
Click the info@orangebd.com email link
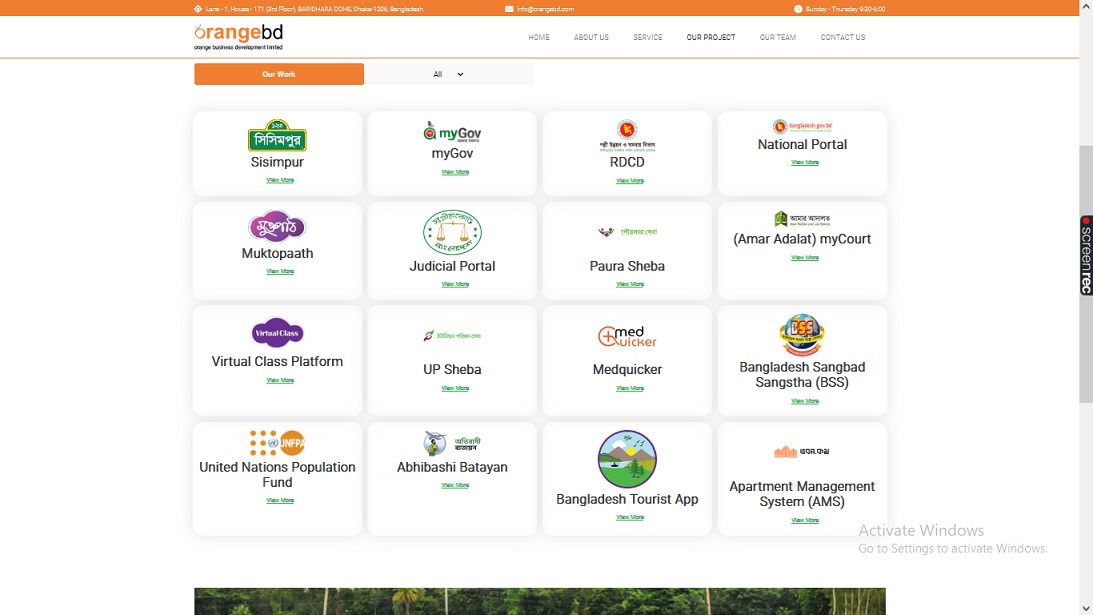tap(545, 9)
